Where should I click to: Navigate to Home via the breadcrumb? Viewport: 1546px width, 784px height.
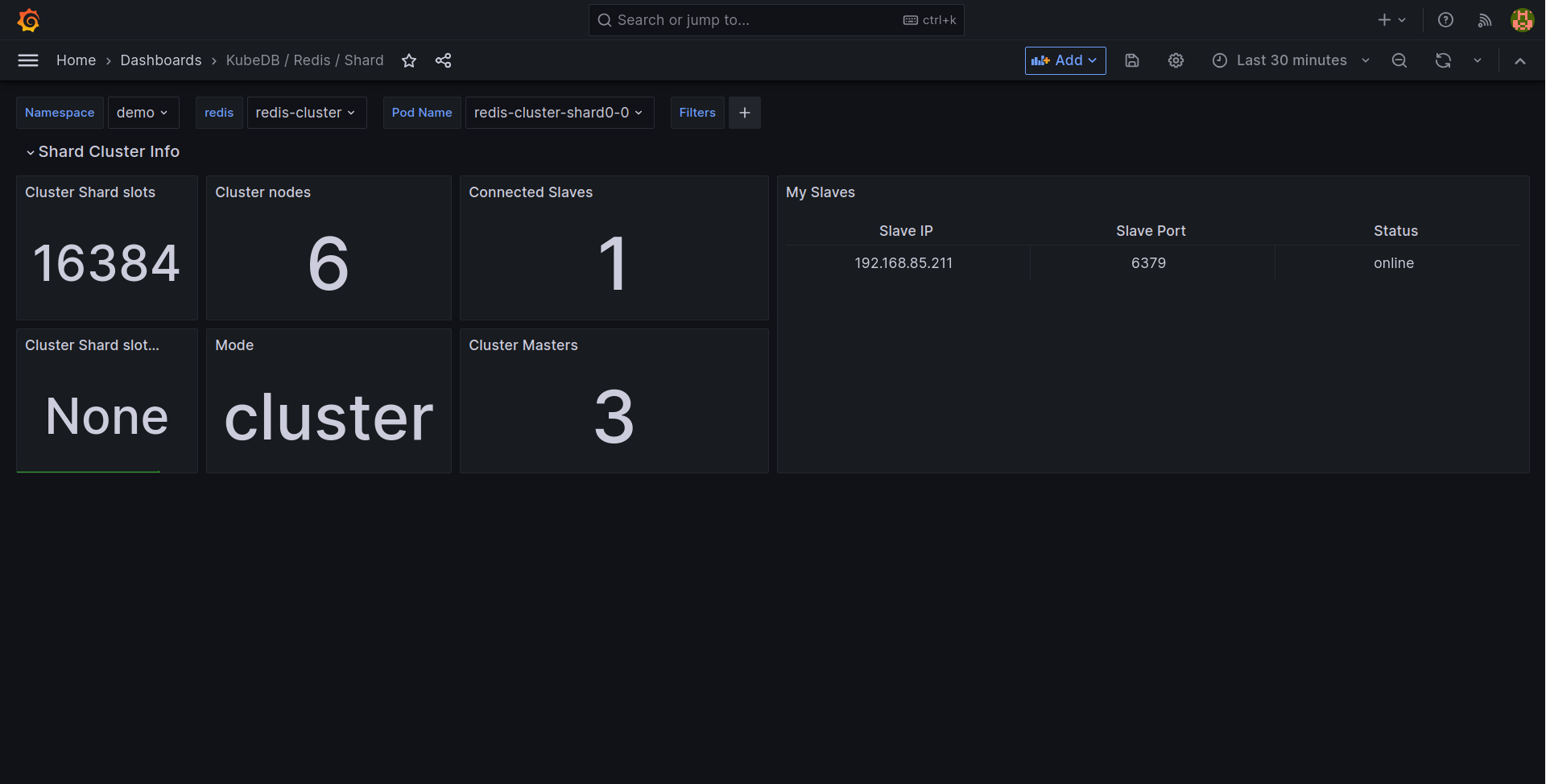pos(76,60)
